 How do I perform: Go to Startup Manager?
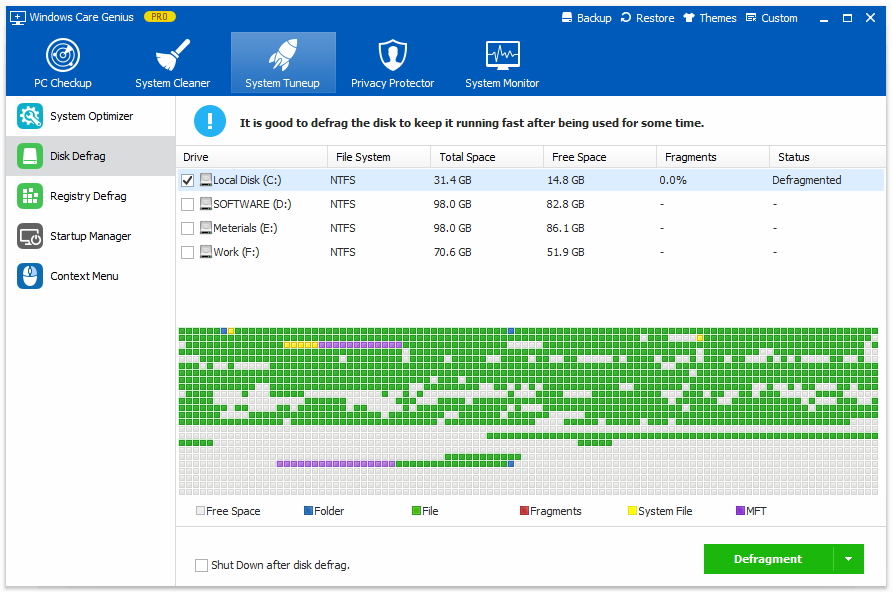click(x=90, y=236)
